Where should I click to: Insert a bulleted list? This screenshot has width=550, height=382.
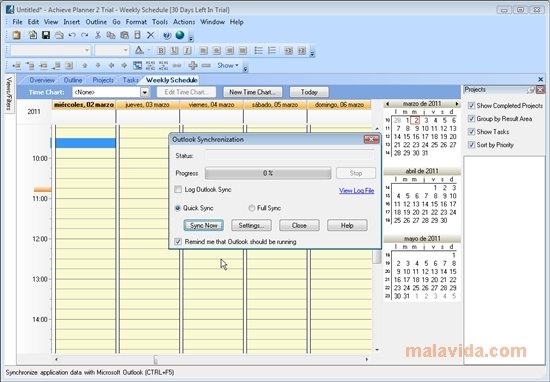click(259, 51)
